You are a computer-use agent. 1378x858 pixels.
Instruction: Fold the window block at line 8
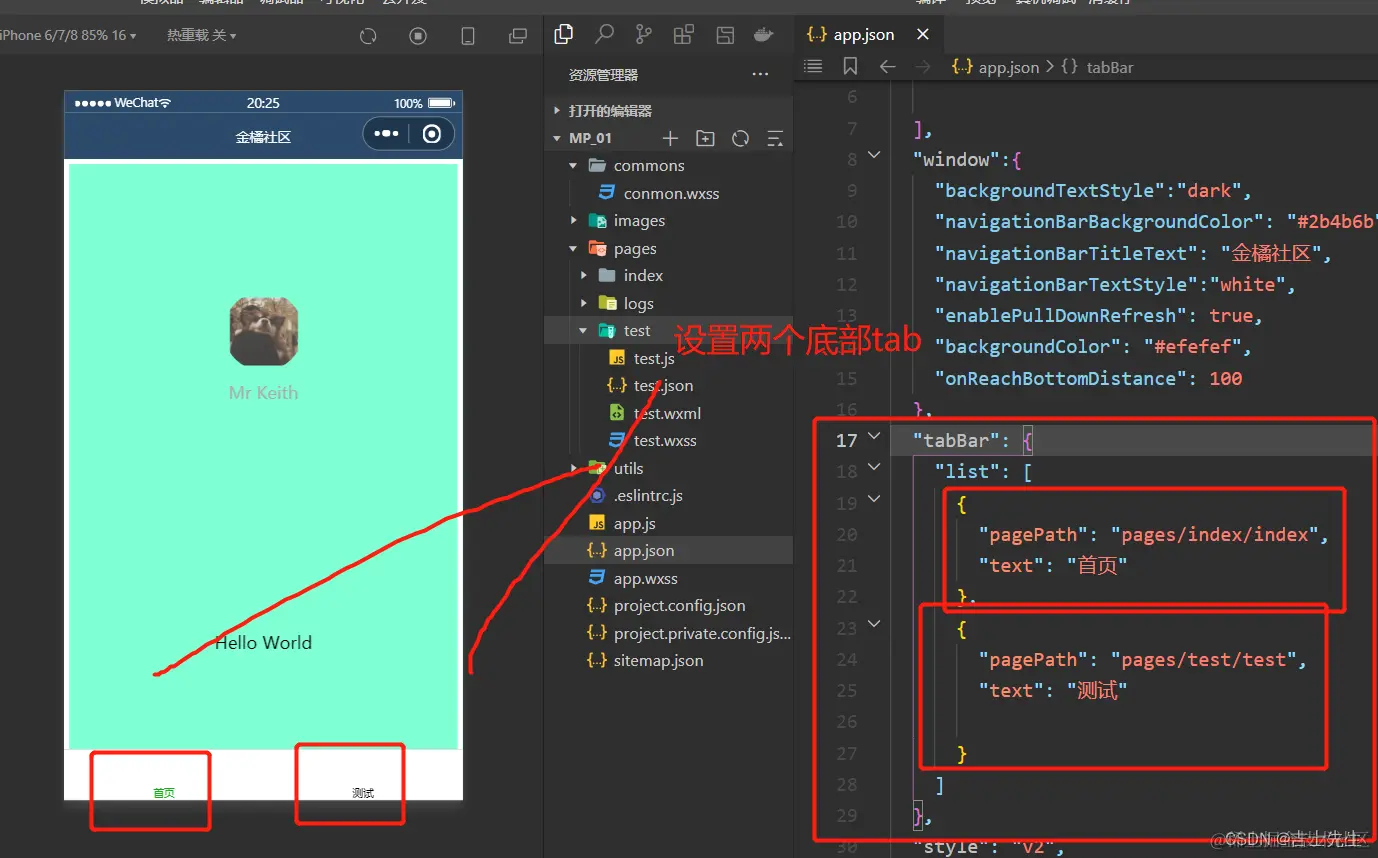click(874, 155)
